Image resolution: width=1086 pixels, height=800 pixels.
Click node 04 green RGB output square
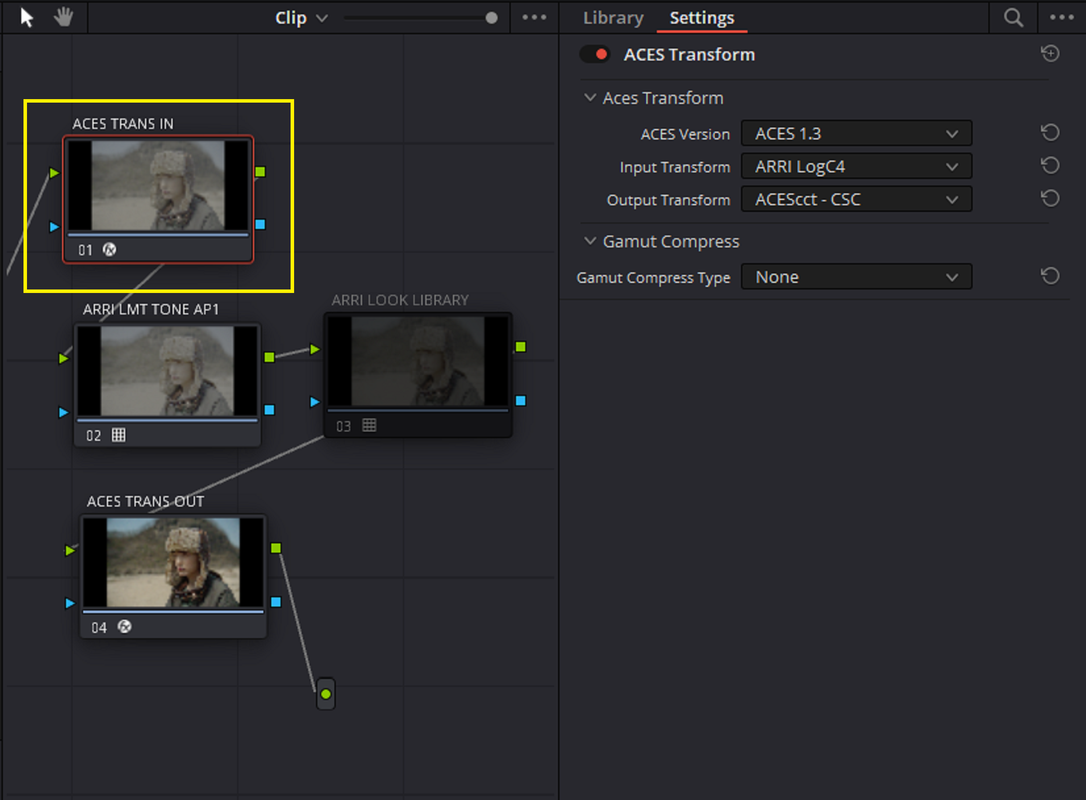[276, 549]
